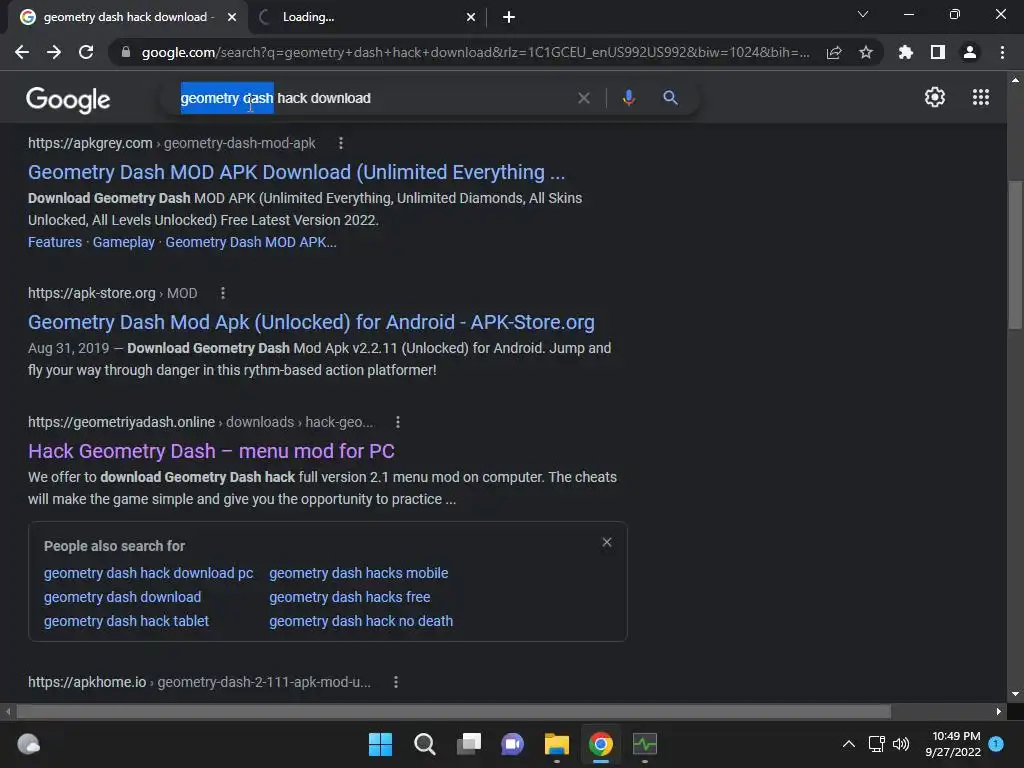The width and height of the screenshot is (1024, 768).
Task: Search geometry dash download suggestion
Action: pyautogui.click(x=122, y=598)
